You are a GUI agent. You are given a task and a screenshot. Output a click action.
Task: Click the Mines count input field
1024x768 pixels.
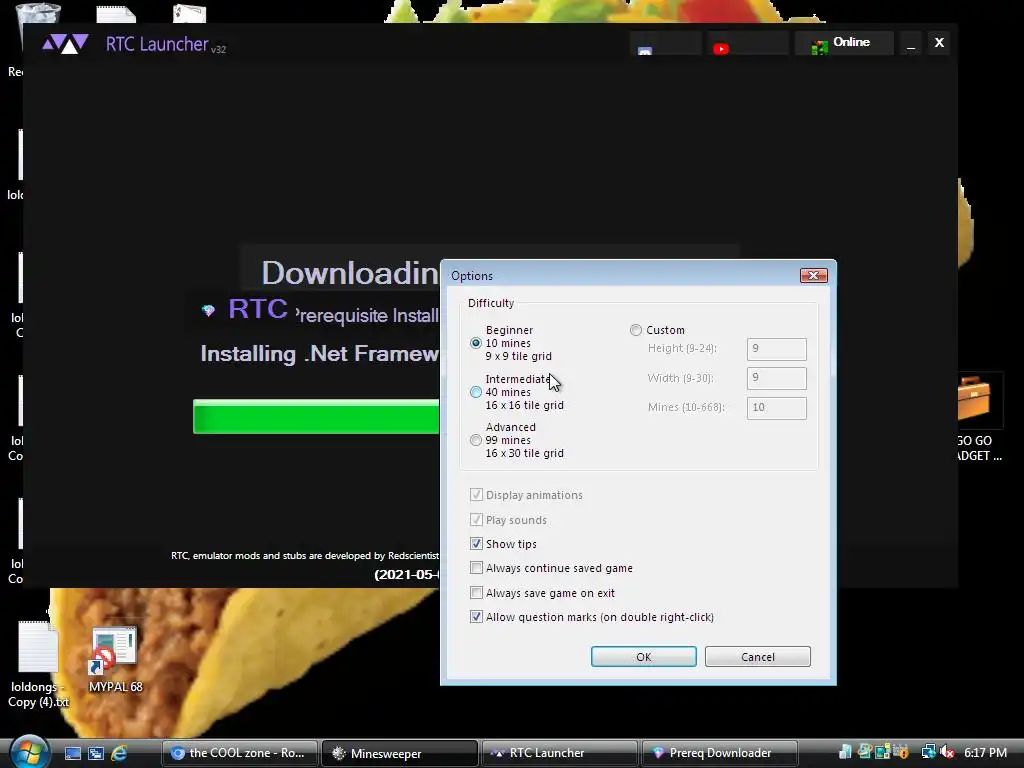pyautogui.click(x=776, y=408)
